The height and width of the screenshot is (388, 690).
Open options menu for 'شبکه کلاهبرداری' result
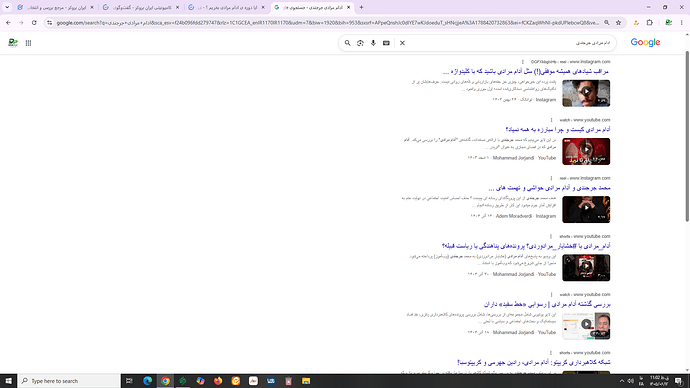click(551, 353)
